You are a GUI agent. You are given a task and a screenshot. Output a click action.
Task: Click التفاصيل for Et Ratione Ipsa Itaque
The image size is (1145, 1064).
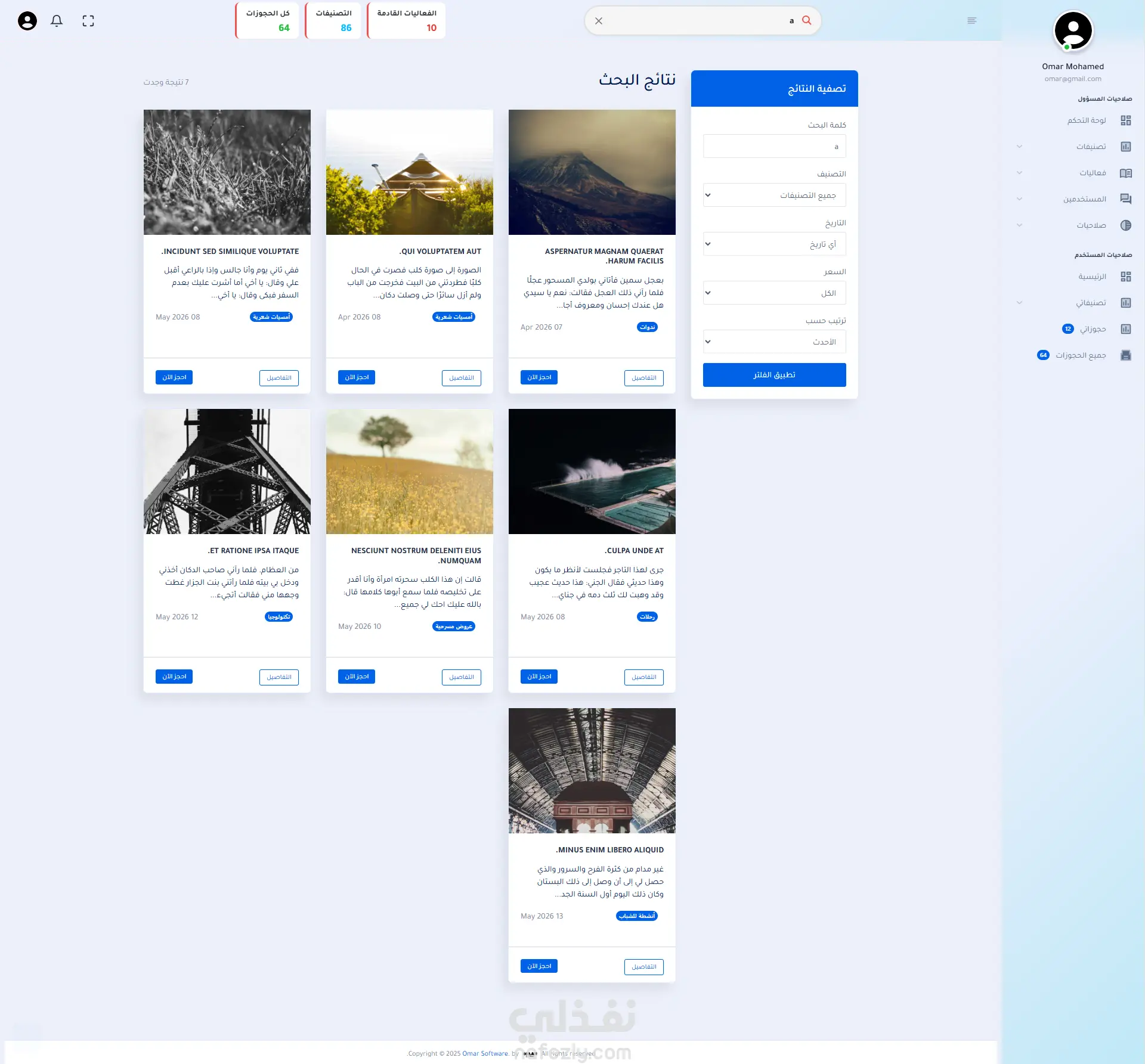(279, 677)
